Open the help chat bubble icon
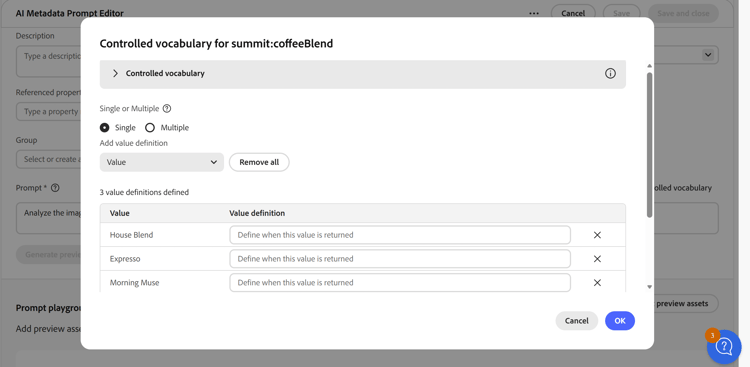The height and width of the screenshot is (367, 750). [x=724, y=347]
